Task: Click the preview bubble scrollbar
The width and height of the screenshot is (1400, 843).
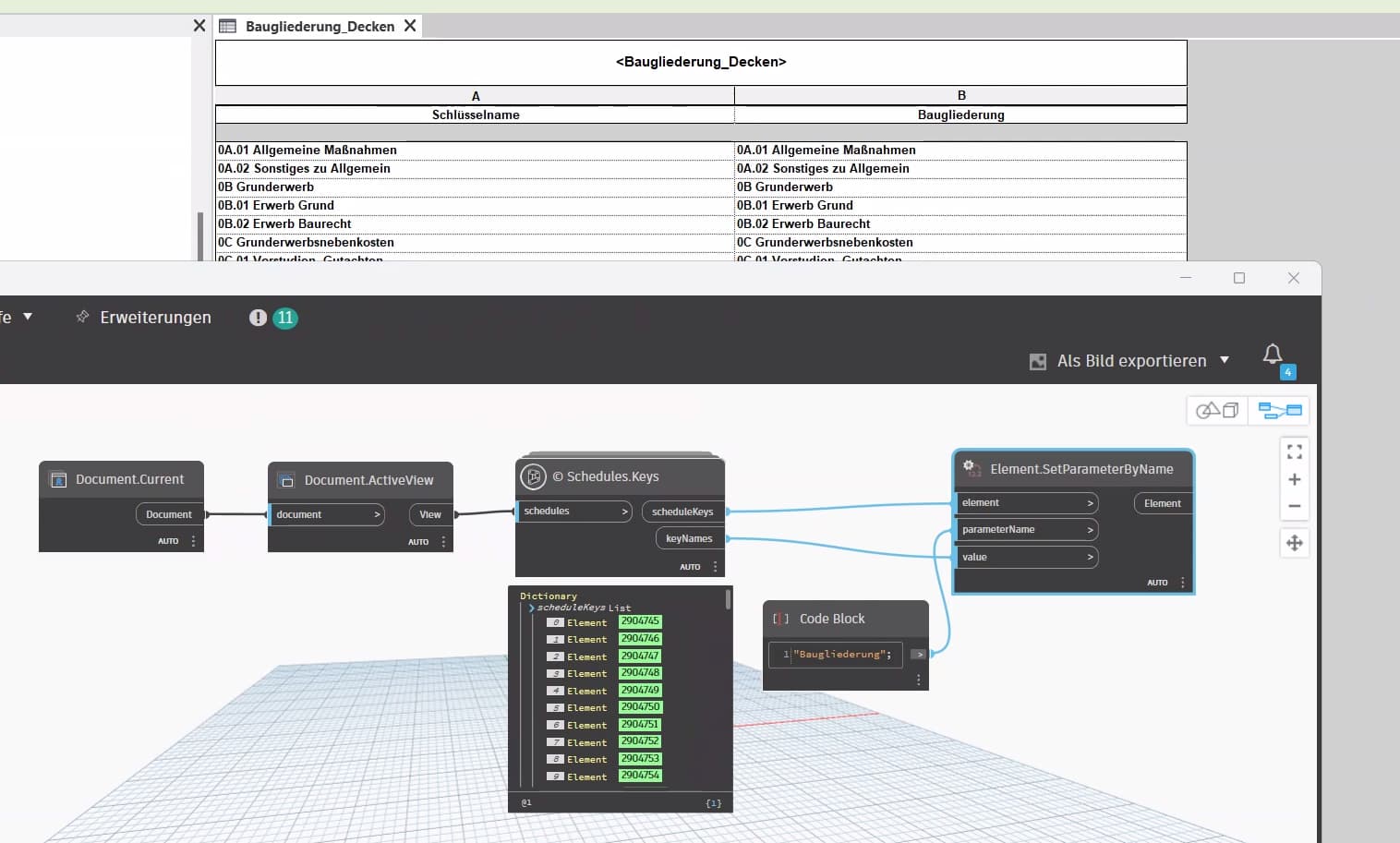Action: point(728,599)
